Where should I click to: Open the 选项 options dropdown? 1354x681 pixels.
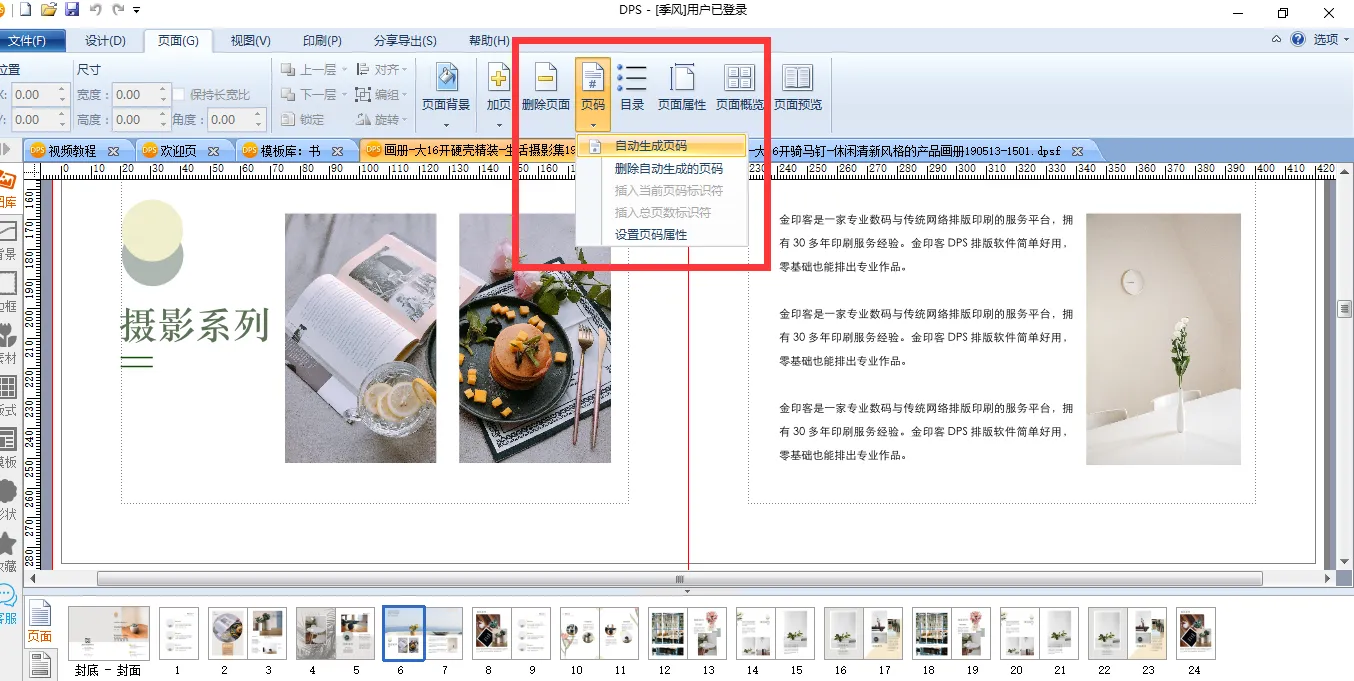pos(1331,40)
